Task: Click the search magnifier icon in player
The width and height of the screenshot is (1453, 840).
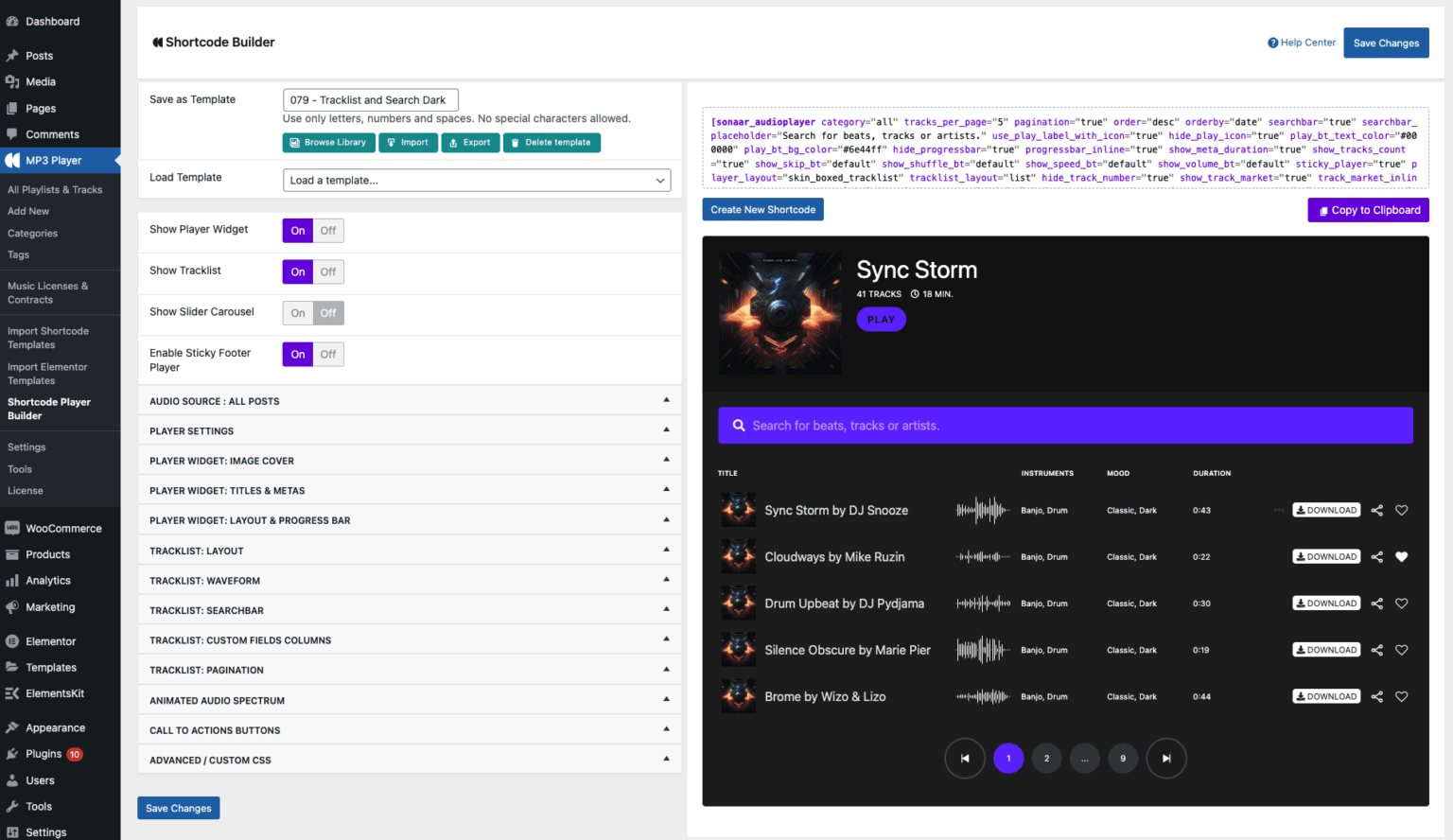Action: click(739, 426)
